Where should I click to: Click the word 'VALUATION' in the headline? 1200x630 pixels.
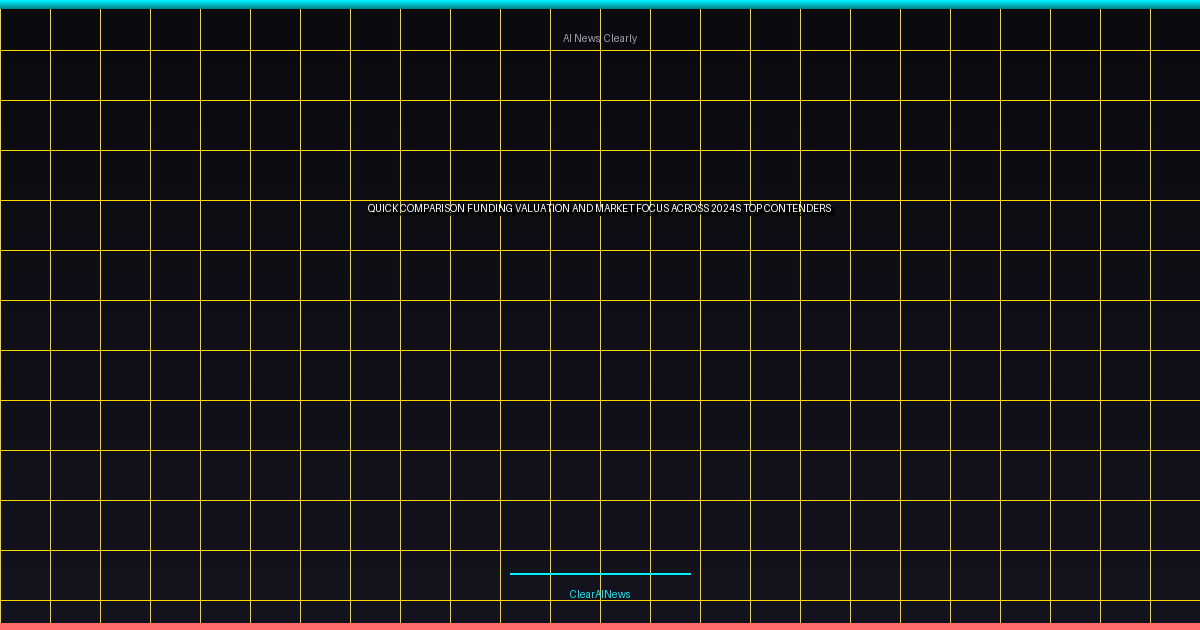click(x=542, y=209)
